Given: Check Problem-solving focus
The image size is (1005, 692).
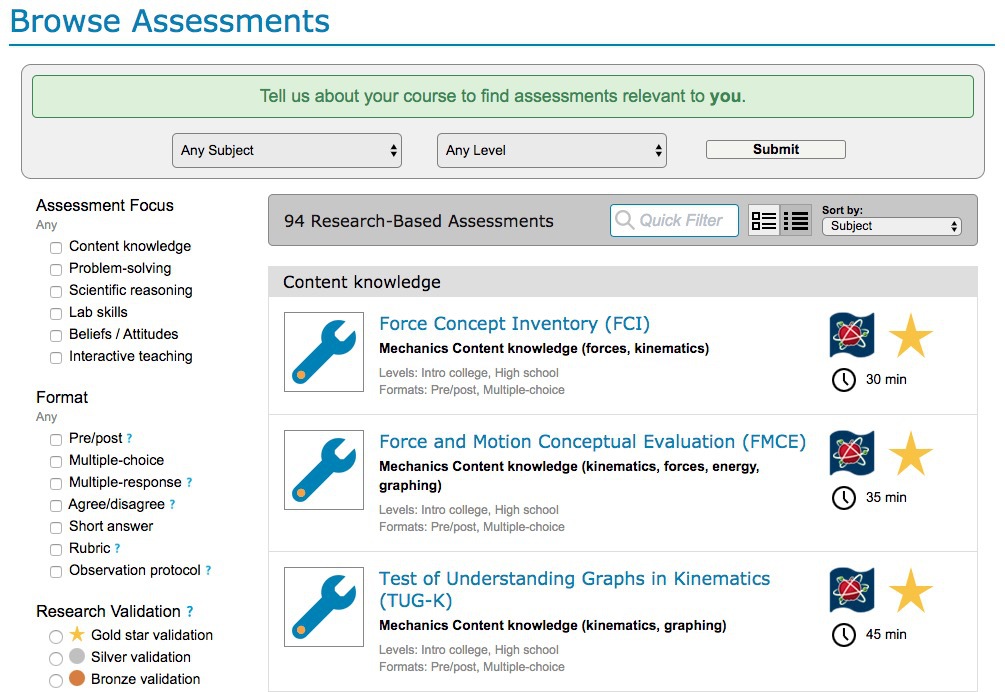Looking at the screenshot, I should click(x=56, y=270).
